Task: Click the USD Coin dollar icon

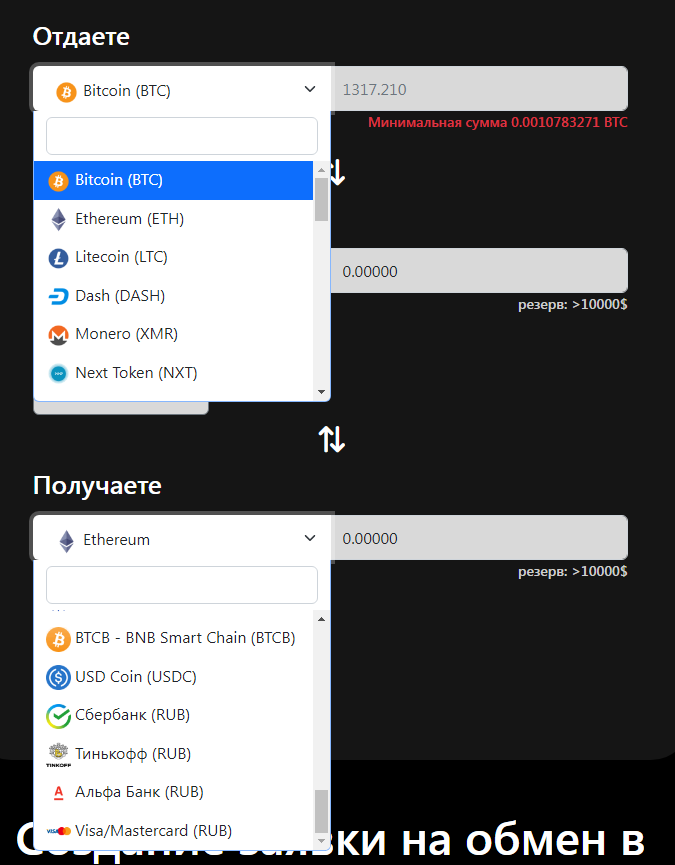Action: point(58,677)
